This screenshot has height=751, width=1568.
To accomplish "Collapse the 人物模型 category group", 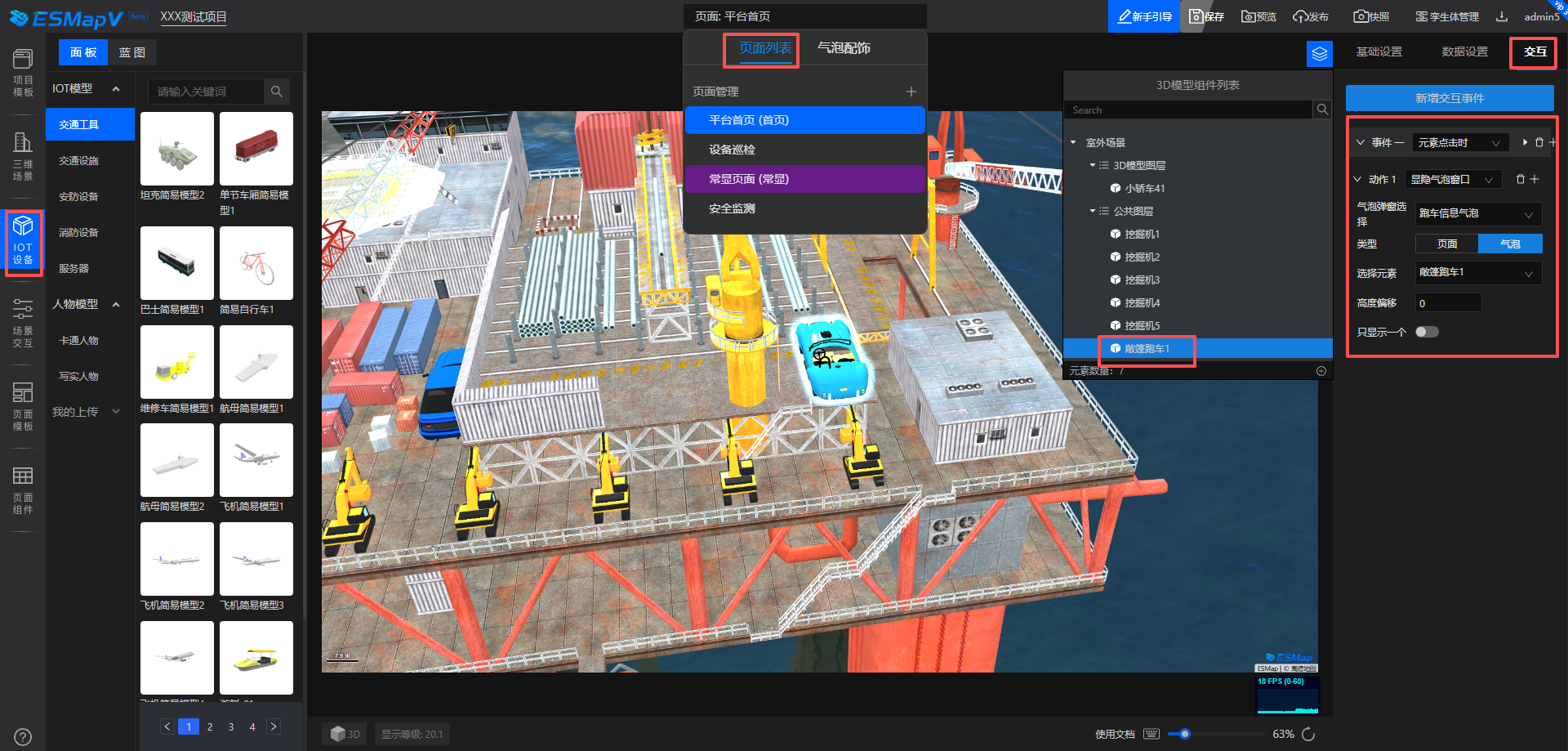I will tap(116, 304).
